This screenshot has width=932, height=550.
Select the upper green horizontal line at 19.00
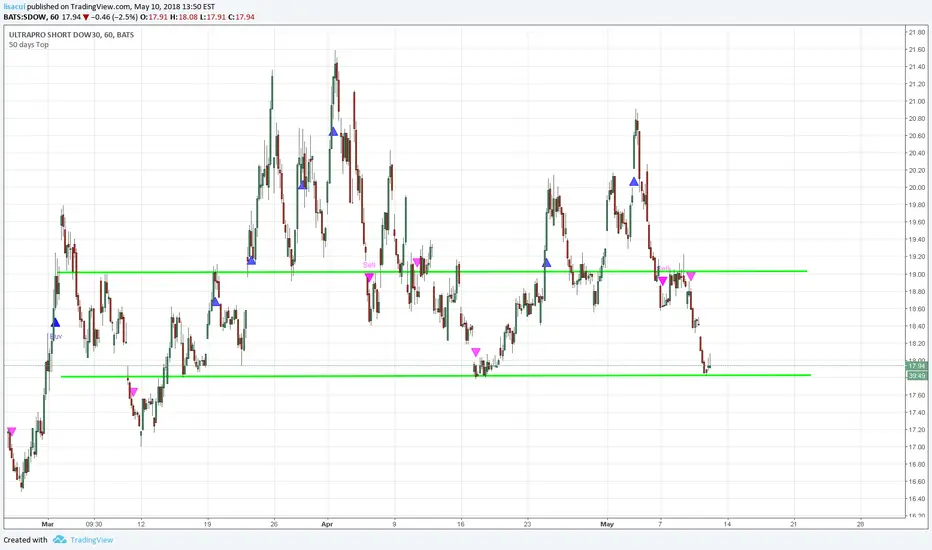tap(432, 272)
